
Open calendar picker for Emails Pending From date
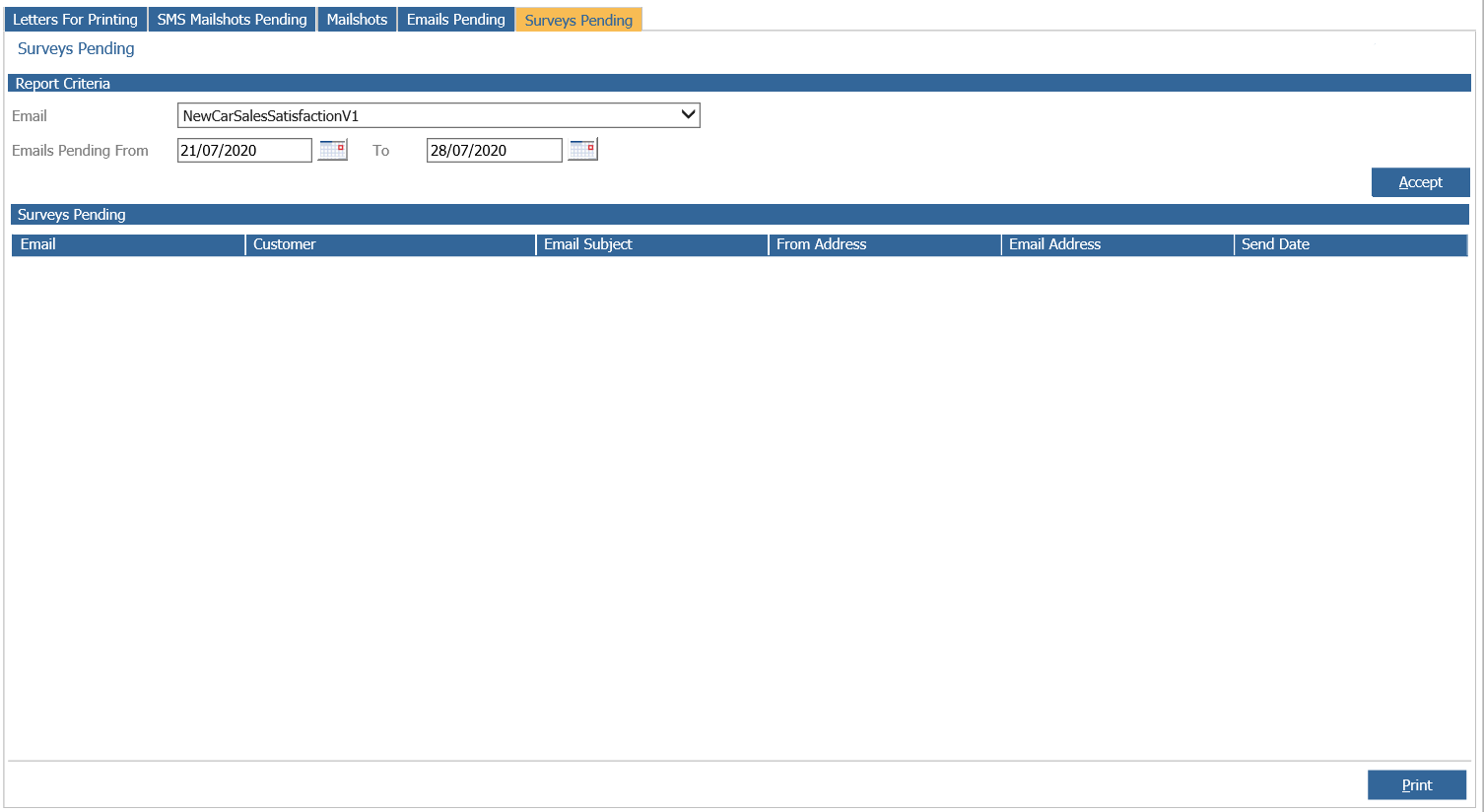pos(333,150)
